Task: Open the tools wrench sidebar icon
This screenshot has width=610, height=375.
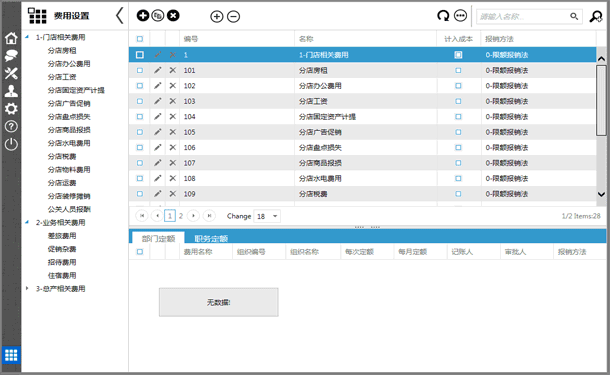Action: click(x=11, y=73)
